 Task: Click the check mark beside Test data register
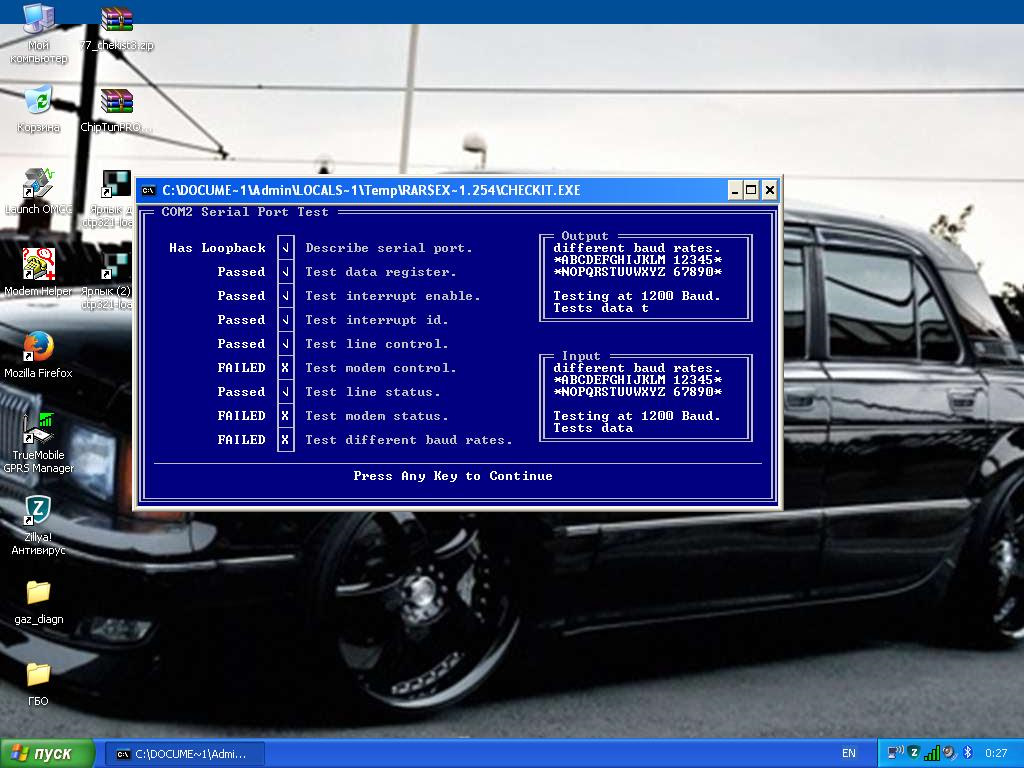tap(286, 272)
